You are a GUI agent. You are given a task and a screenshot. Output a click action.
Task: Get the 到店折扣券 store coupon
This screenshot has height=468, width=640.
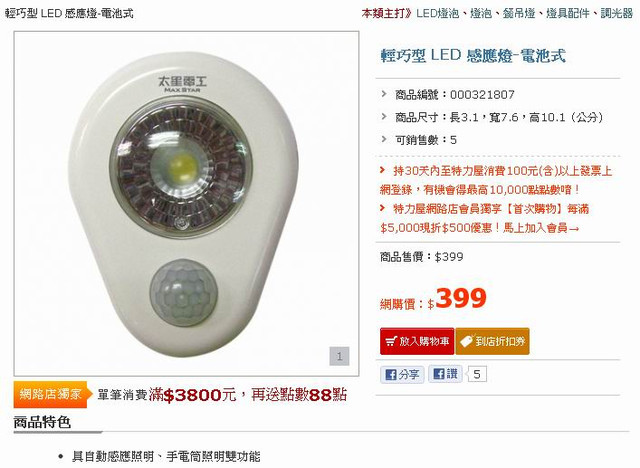click(493, 341)
